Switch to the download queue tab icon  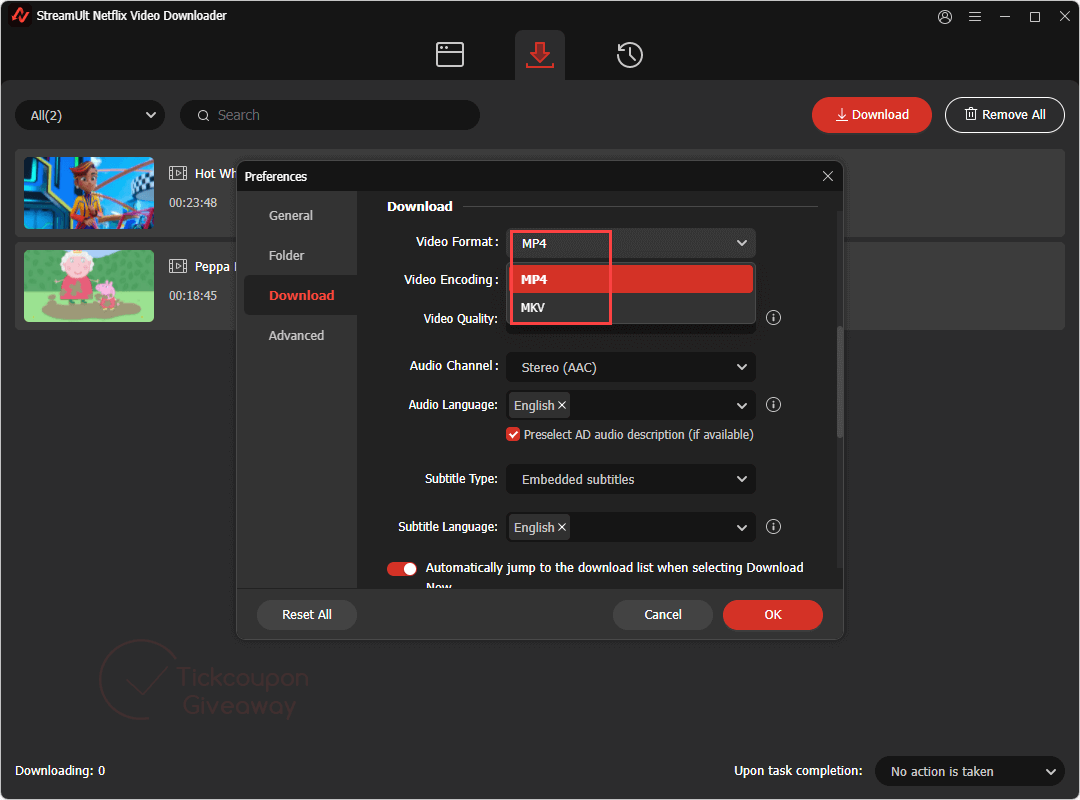[x=539, y=55]
